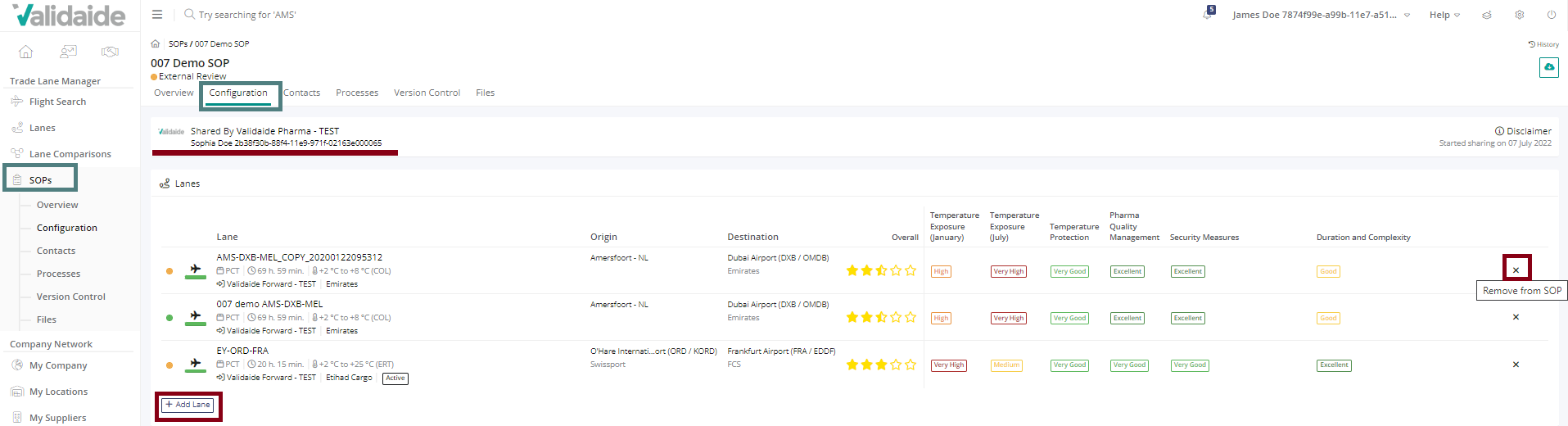1568x426 pixels.
Task: Open Lane Comparisons in sidebar
Action: pyautogui.click(x=70, y=154)
